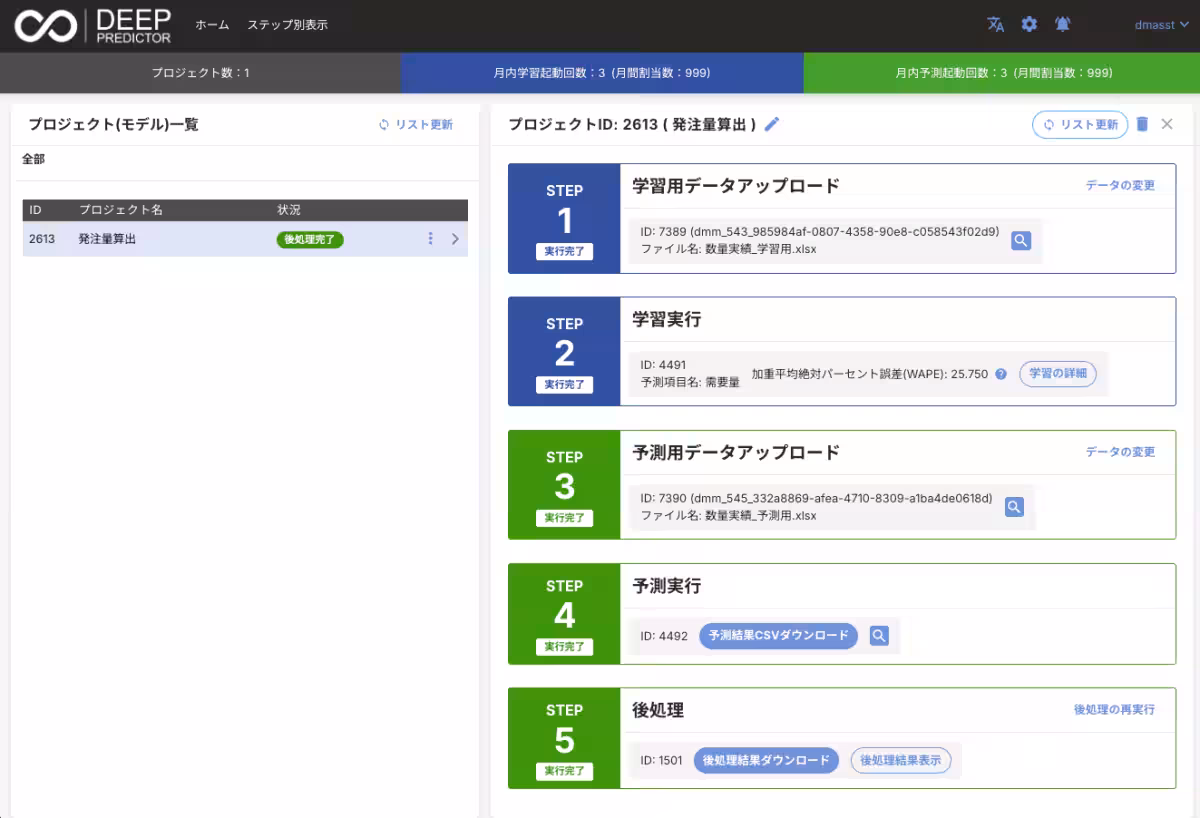This screenshot has height=818, width=1200.
Task: Click the プロジェクト名 column header
Action: (x=120, y=211)
